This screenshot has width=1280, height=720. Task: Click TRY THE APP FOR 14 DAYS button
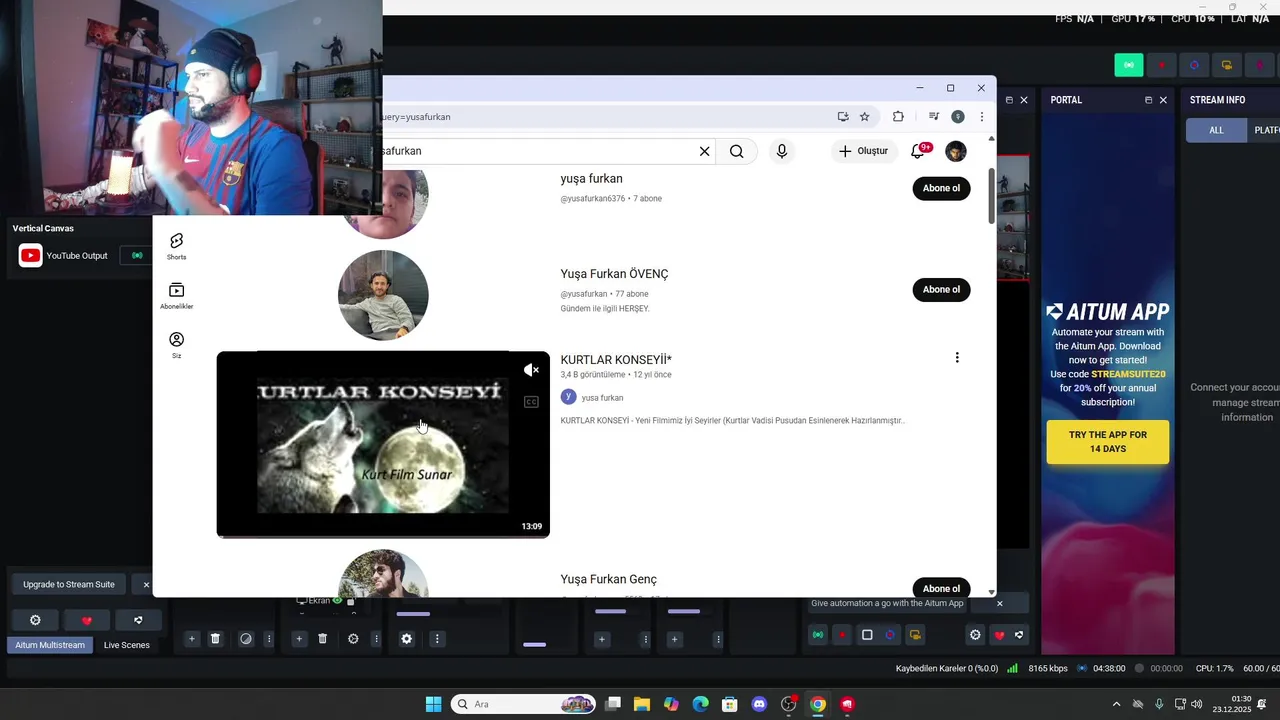[x=1107, y=442]
